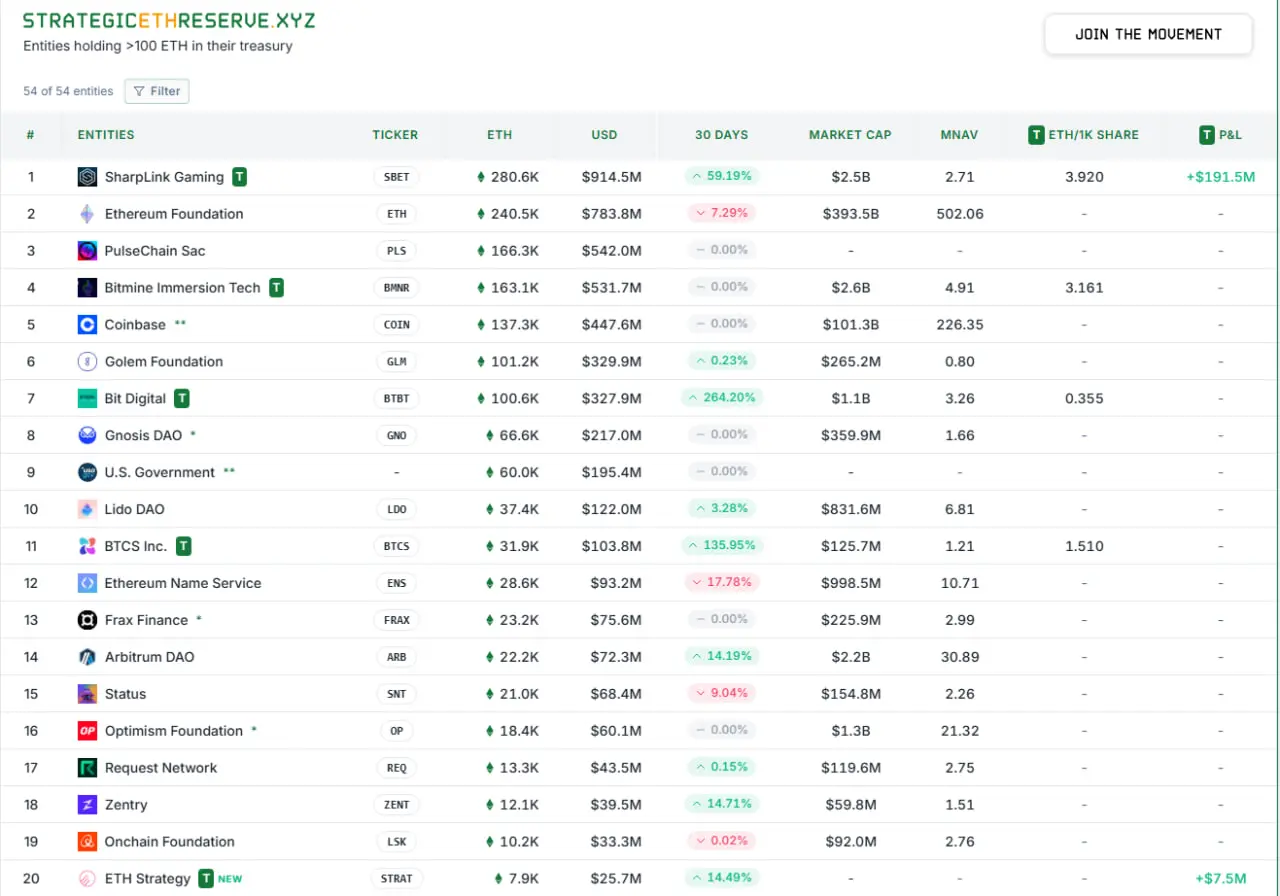Click the $101.3B market cap value

click(x=851, y=325)
